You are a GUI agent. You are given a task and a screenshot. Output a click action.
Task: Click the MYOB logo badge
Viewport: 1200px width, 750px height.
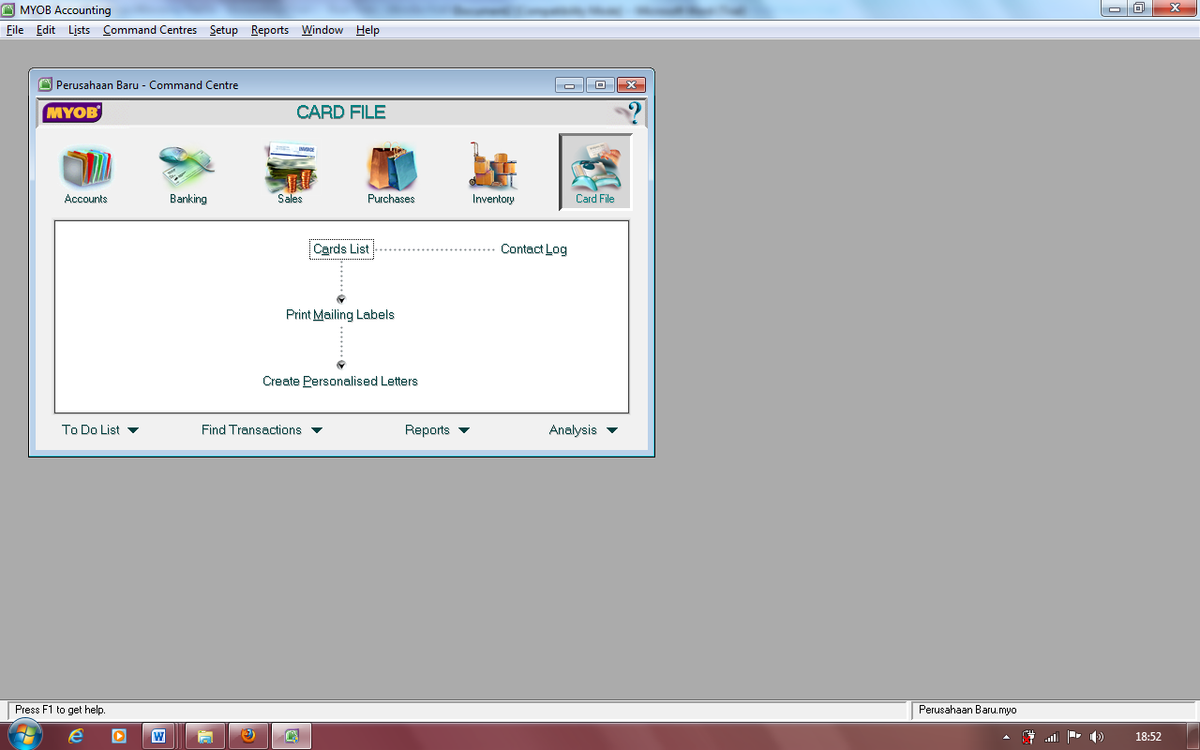[x=72, y=112]
